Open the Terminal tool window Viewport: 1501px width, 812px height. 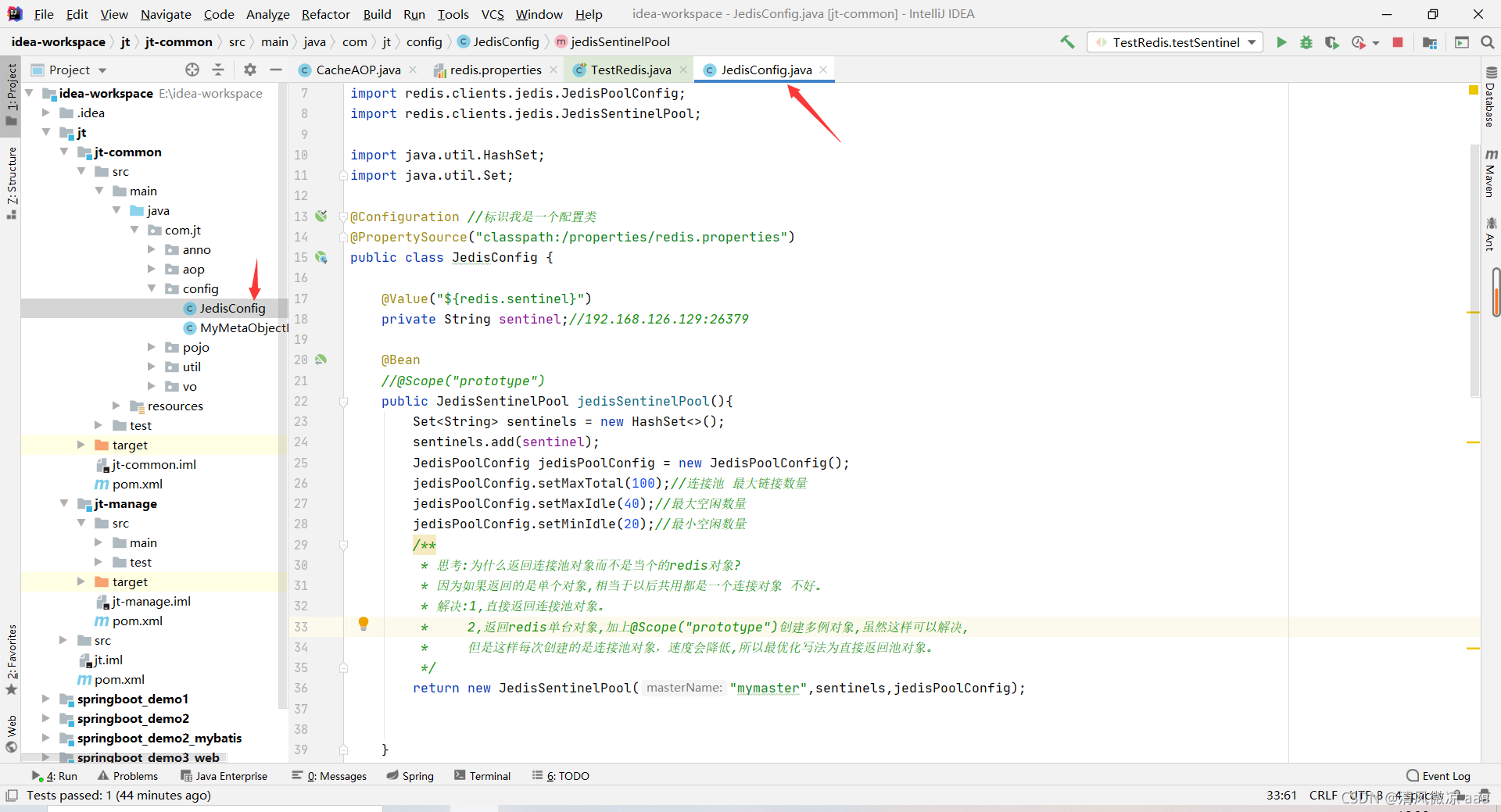[482, 776]
